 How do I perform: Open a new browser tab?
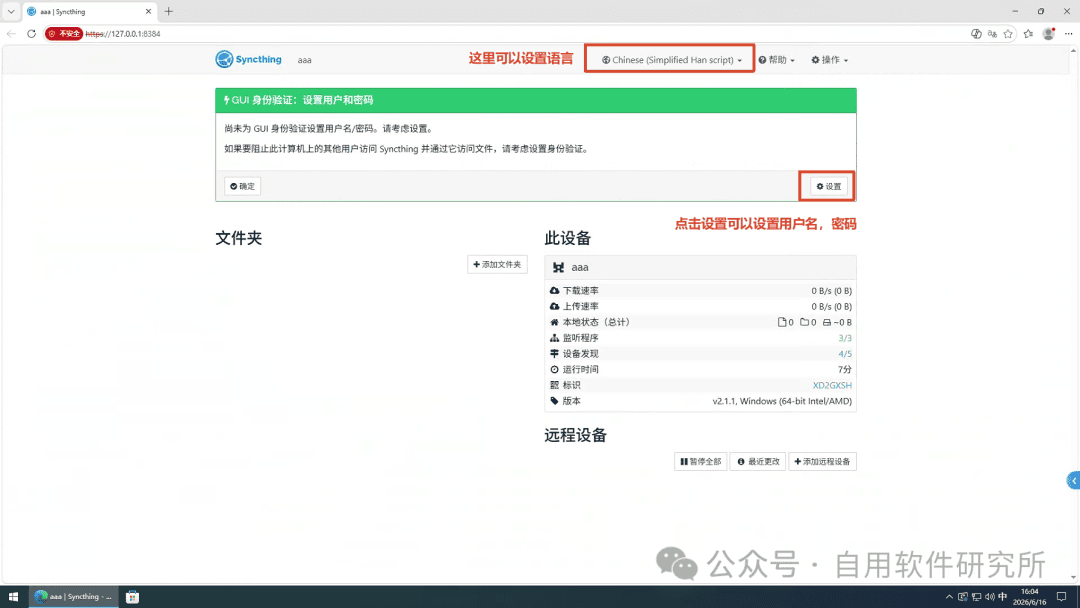[169, 12]
